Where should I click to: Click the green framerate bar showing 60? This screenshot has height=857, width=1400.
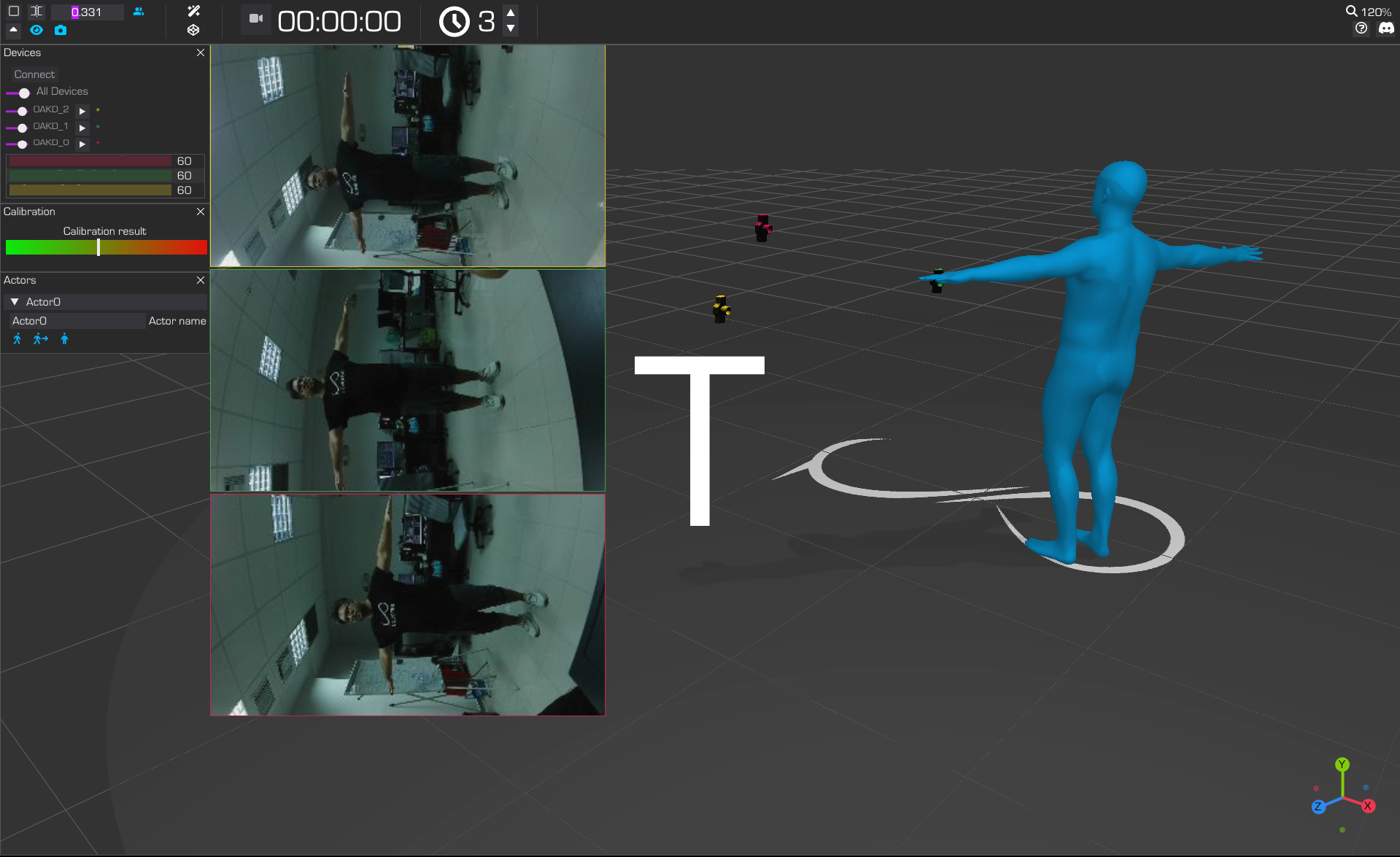(90, 176)
